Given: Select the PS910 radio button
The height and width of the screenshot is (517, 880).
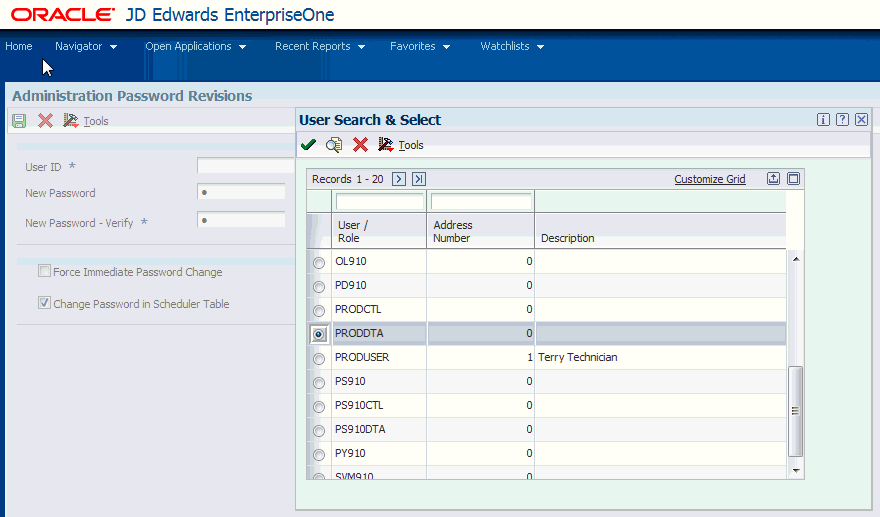Looking at the screenshot, I should point(319,383).
